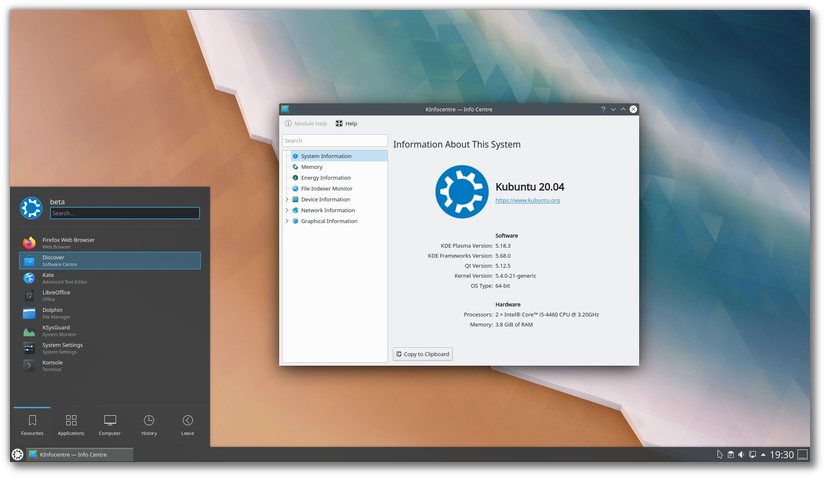Launch Konsole terminal
The image size is (826, 478).
click(x=52, y=365)
